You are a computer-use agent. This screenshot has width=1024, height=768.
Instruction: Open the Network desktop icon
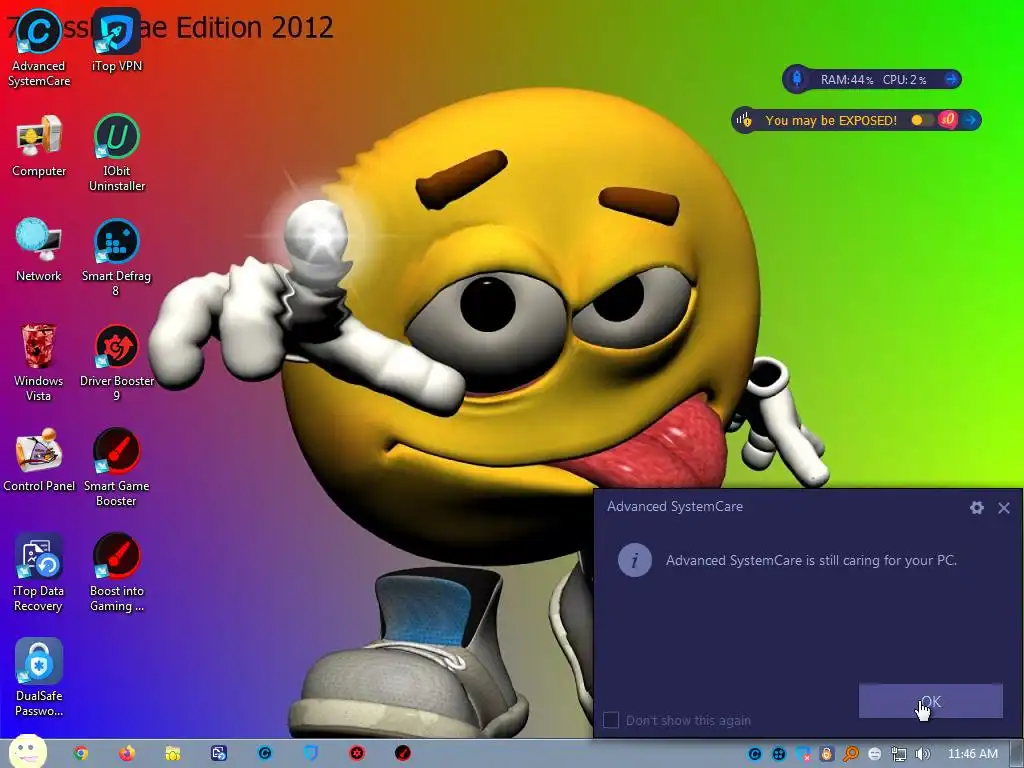(39, 251)
